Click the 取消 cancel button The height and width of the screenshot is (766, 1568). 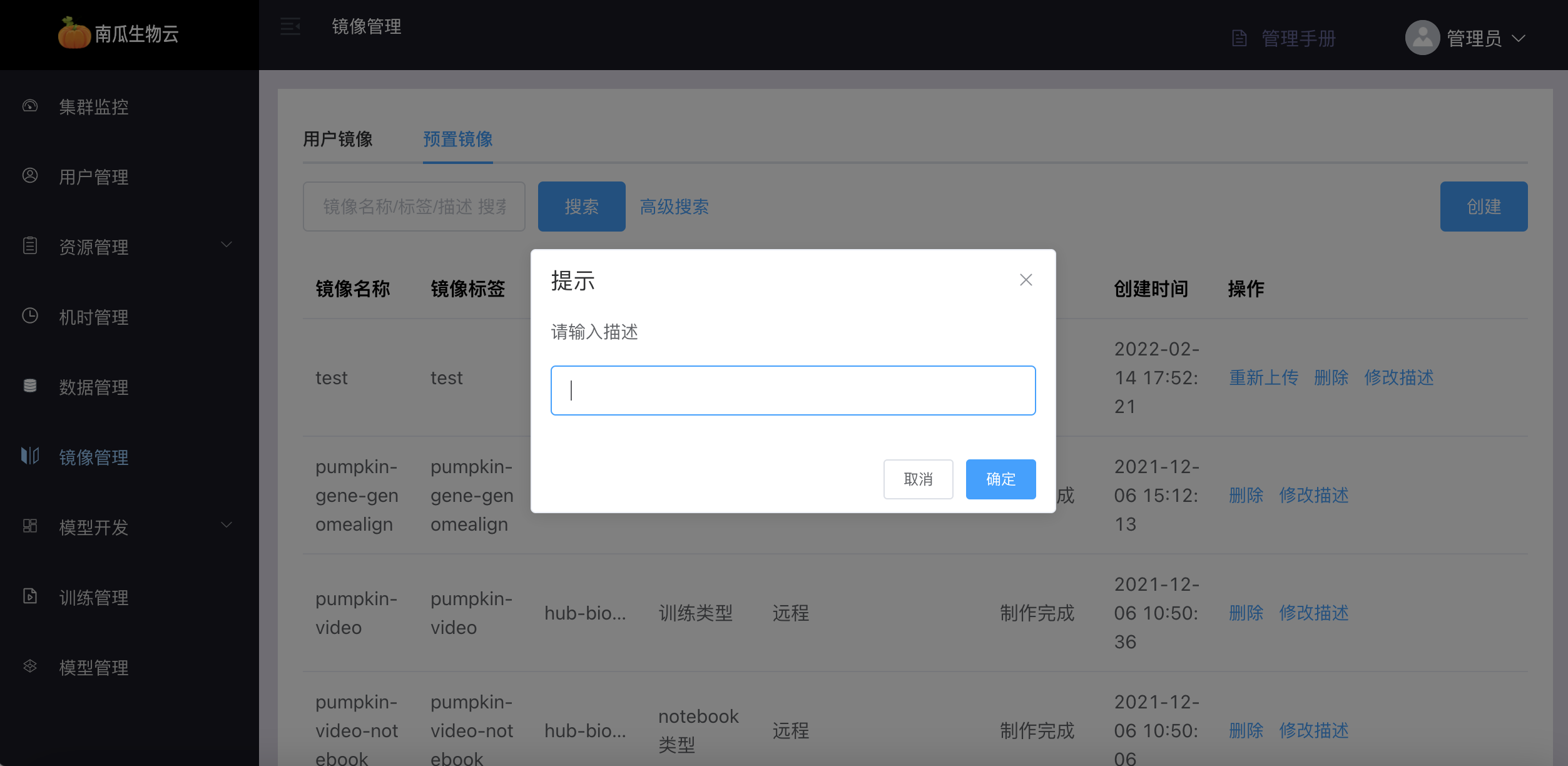click(x=918, y=479)
